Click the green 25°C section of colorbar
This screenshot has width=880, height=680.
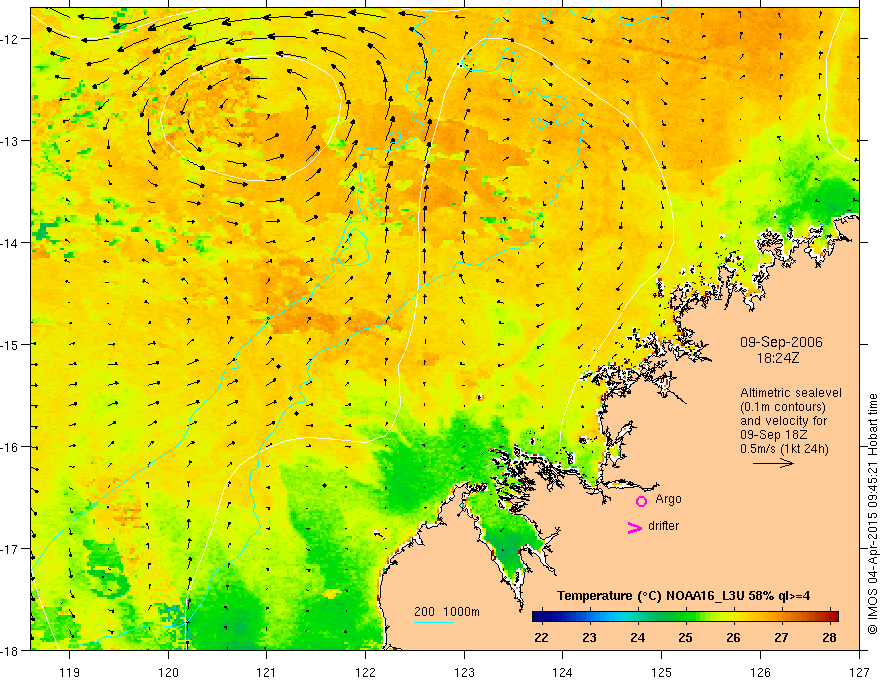coord(685,617)
